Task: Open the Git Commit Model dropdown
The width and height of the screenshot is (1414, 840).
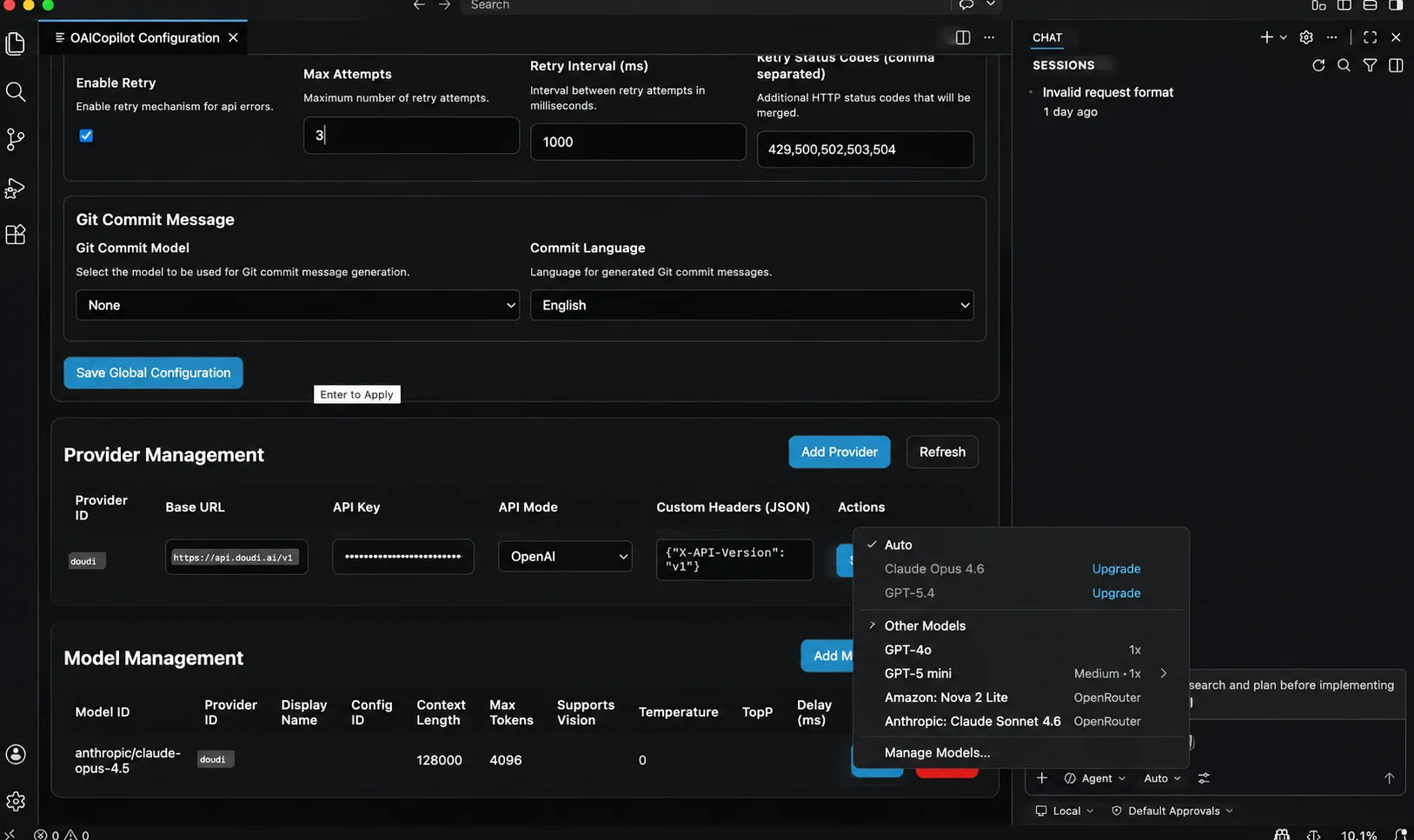Action: pyautogui.click(x=297, y=305)
